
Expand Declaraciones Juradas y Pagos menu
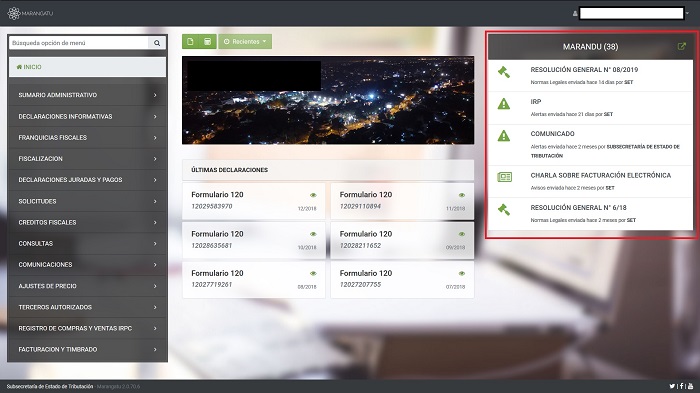pos(88,180)
